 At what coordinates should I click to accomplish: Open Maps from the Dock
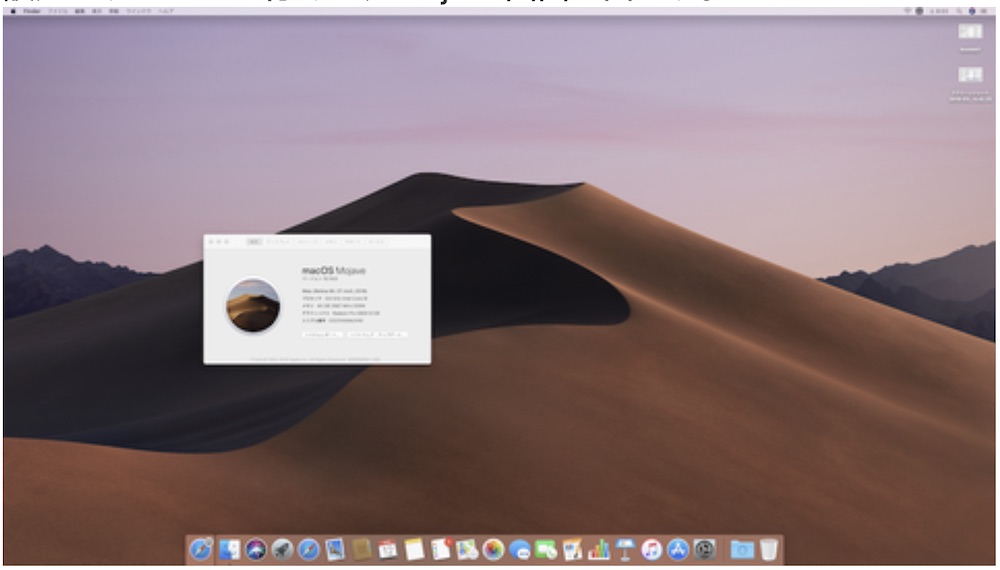coord(467,550)
